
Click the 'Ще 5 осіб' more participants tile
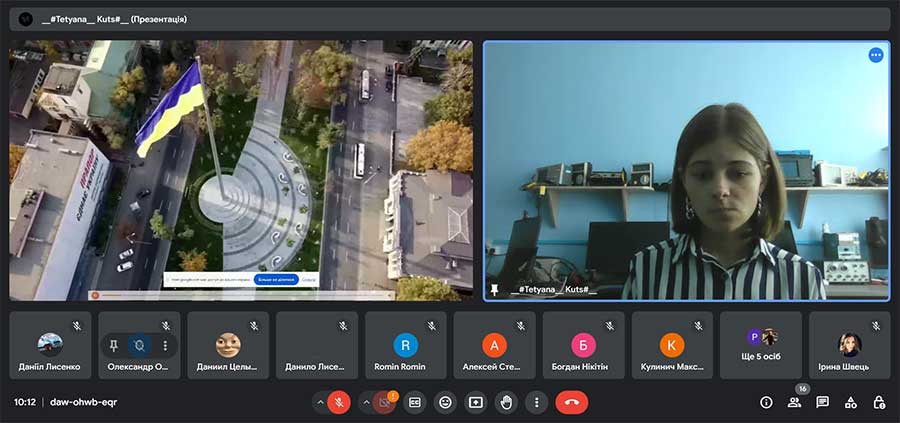click(x=761, y=345)
